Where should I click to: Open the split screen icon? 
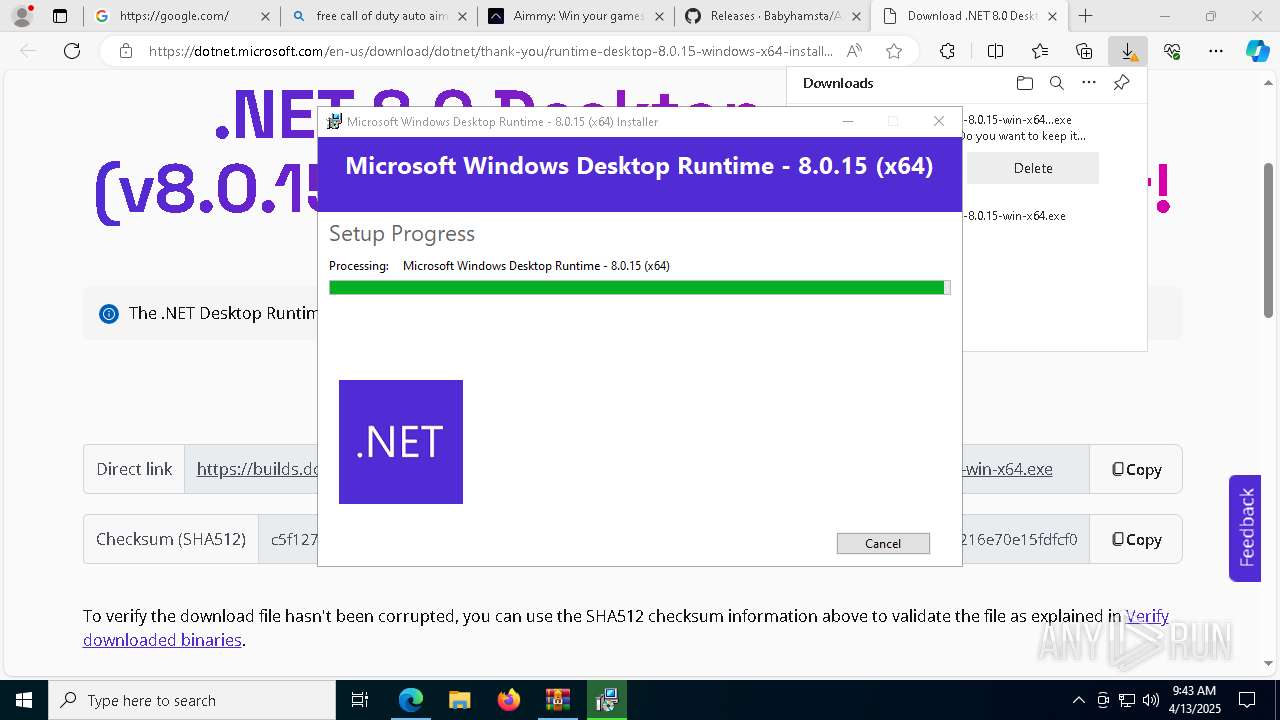[x=995, y=51]
